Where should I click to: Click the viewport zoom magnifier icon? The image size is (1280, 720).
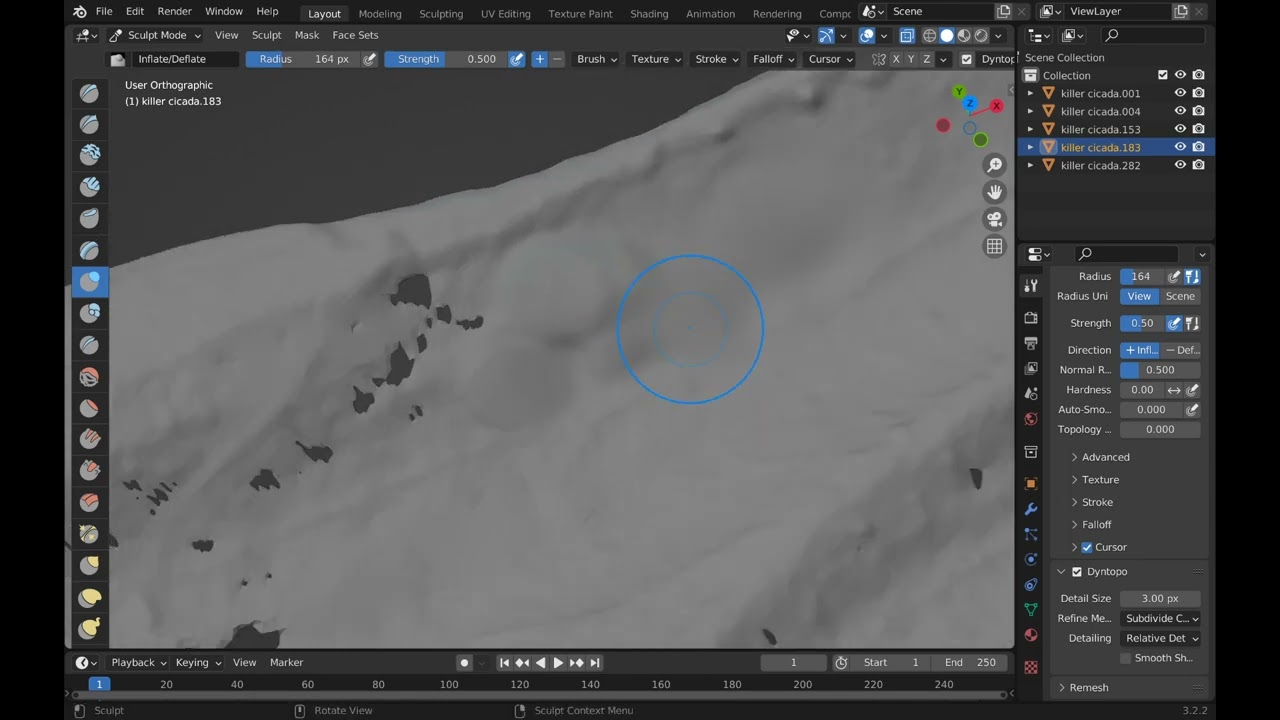click(994, 165)
